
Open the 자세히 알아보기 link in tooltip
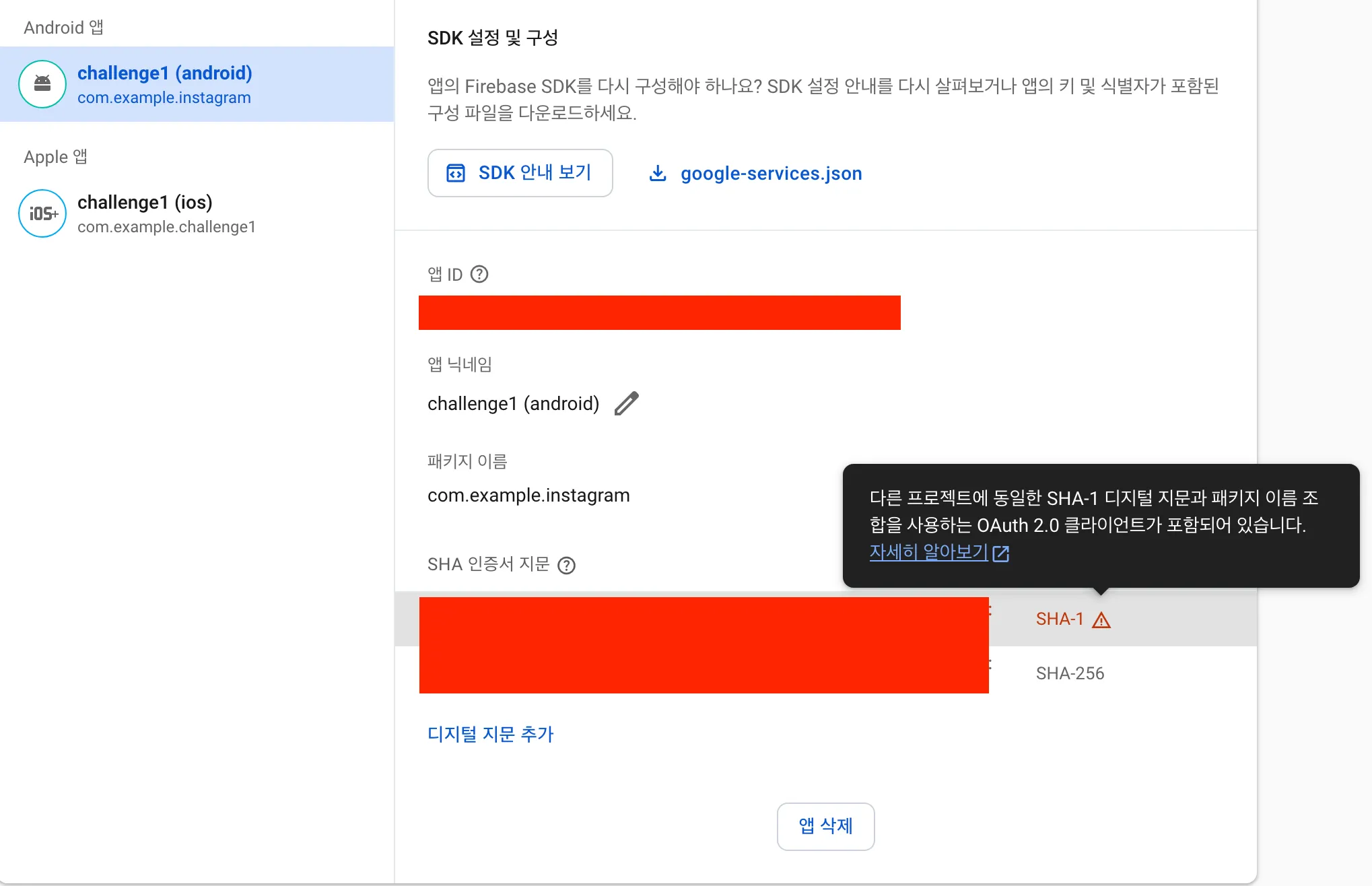[928, 552]
